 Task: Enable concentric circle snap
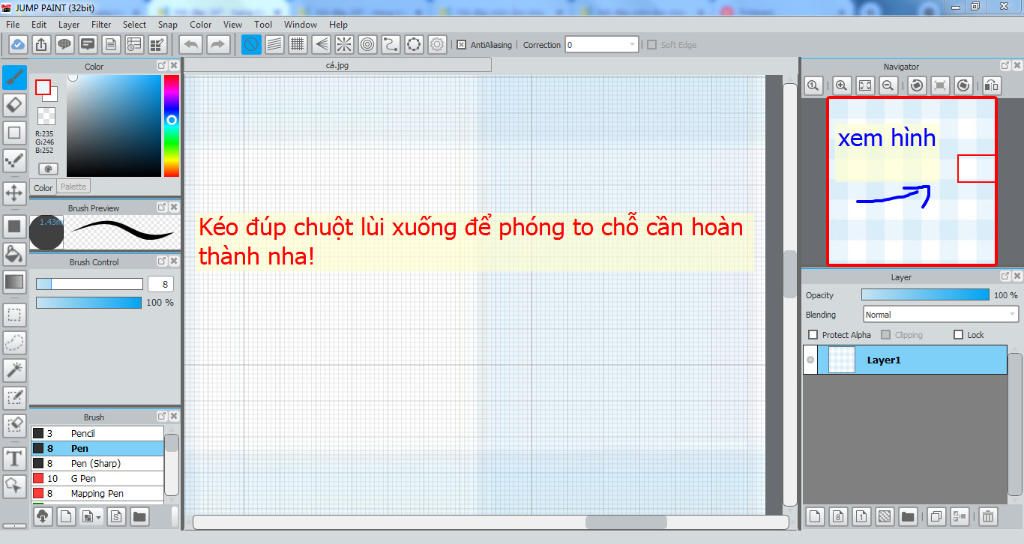click(x=368, y=44)
